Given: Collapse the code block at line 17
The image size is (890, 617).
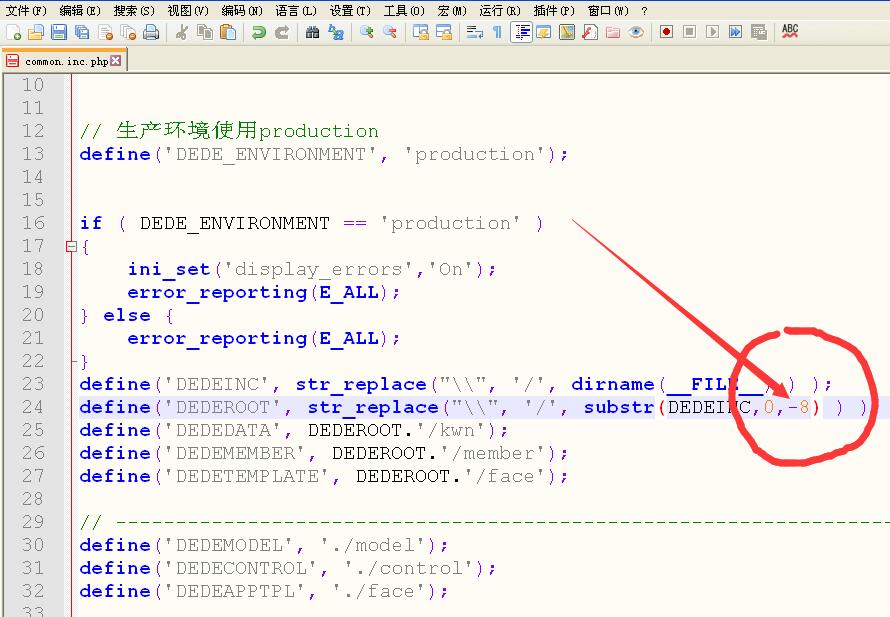Looking at the screenshot, I should point(71,246).
